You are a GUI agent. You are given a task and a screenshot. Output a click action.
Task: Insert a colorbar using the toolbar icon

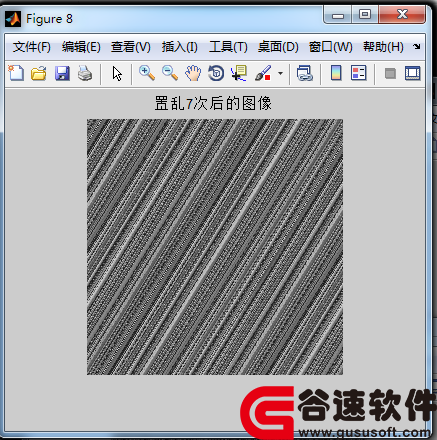(x=336, y=73)
